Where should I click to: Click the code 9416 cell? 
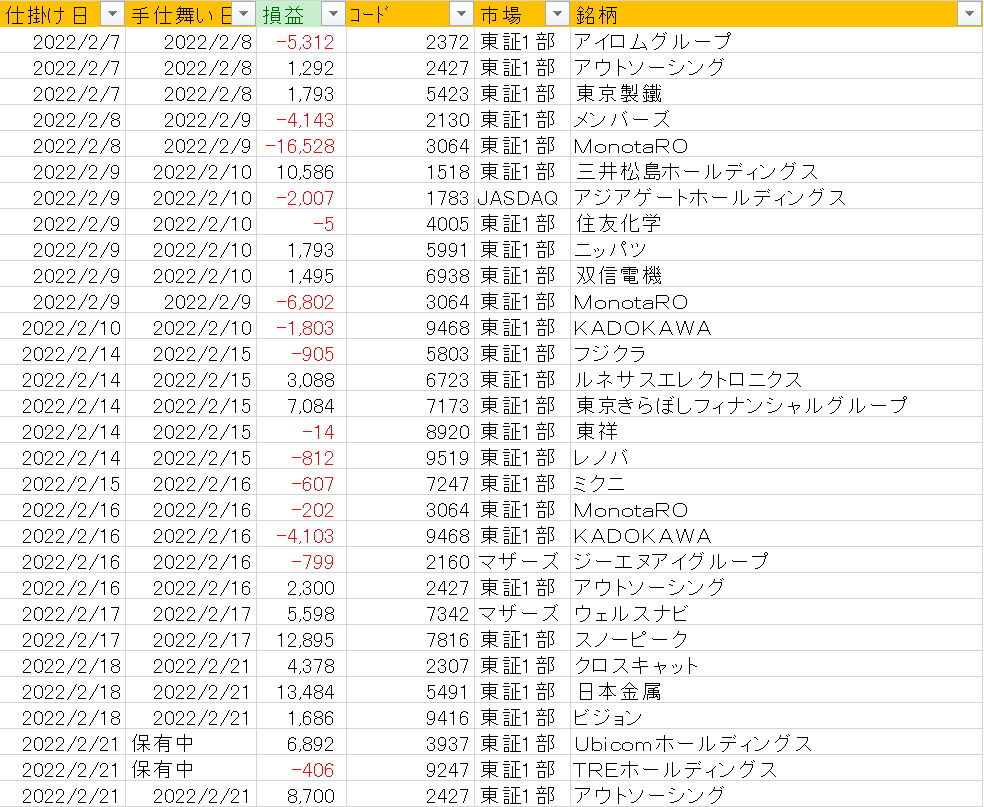(x=410, y=718)
